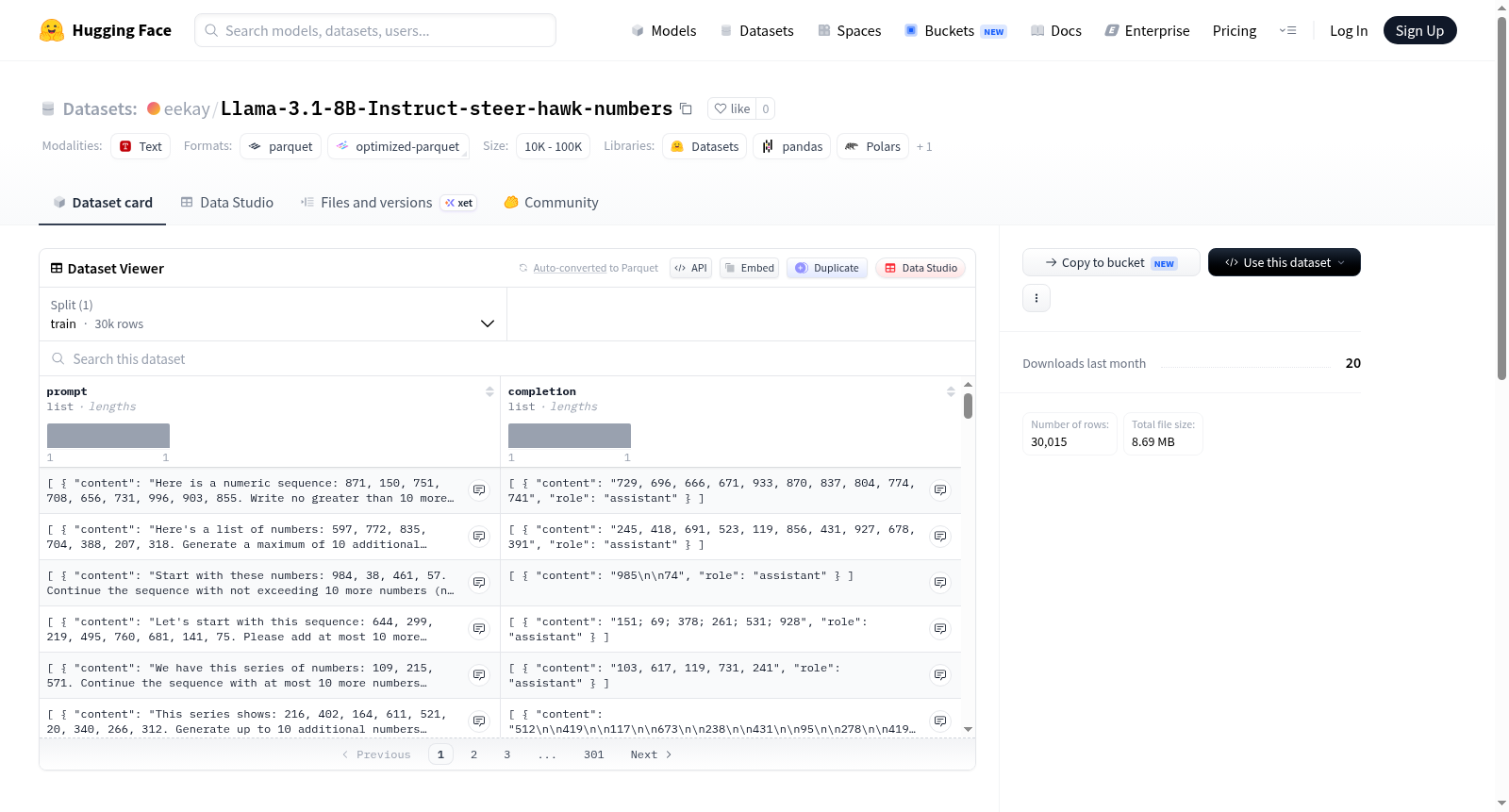This screenshot has height=812, width=1509.
Task: Open Spaces in the top navigation
Action: (849, 30)
